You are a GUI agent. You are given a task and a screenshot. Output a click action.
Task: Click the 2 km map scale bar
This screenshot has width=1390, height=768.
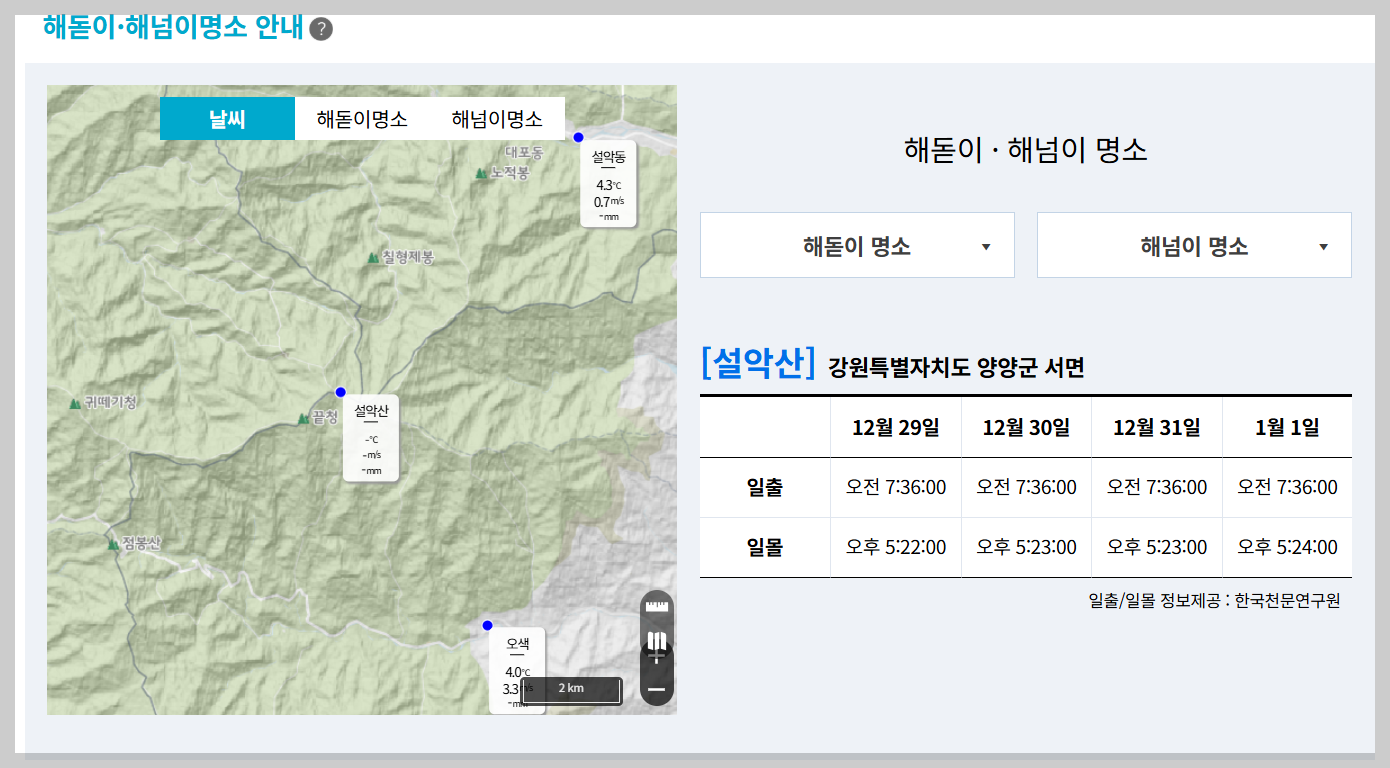[571, 690]
